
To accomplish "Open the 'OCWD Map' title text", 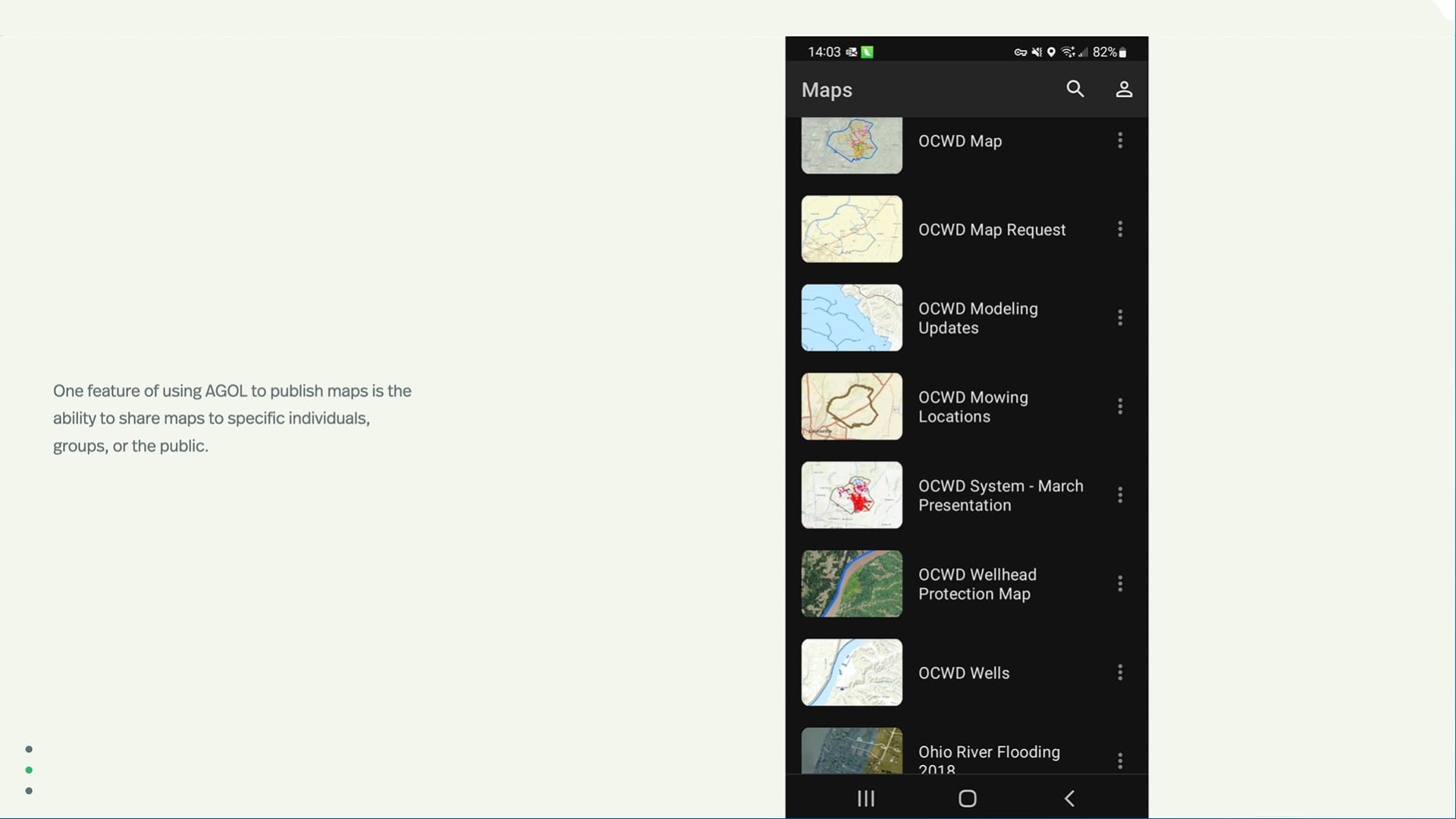I will point(960,141).
